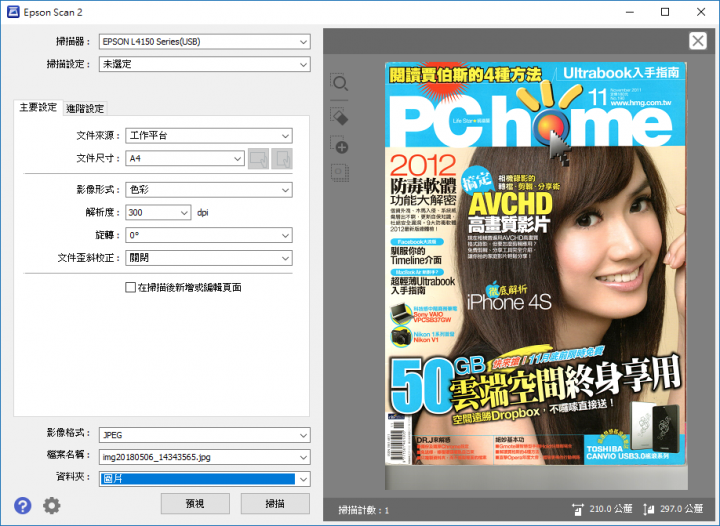Toggle 在掃描後新增或編輯頁面 checkbox
This screenshot has width=720, height=526.
coord(130,287)
